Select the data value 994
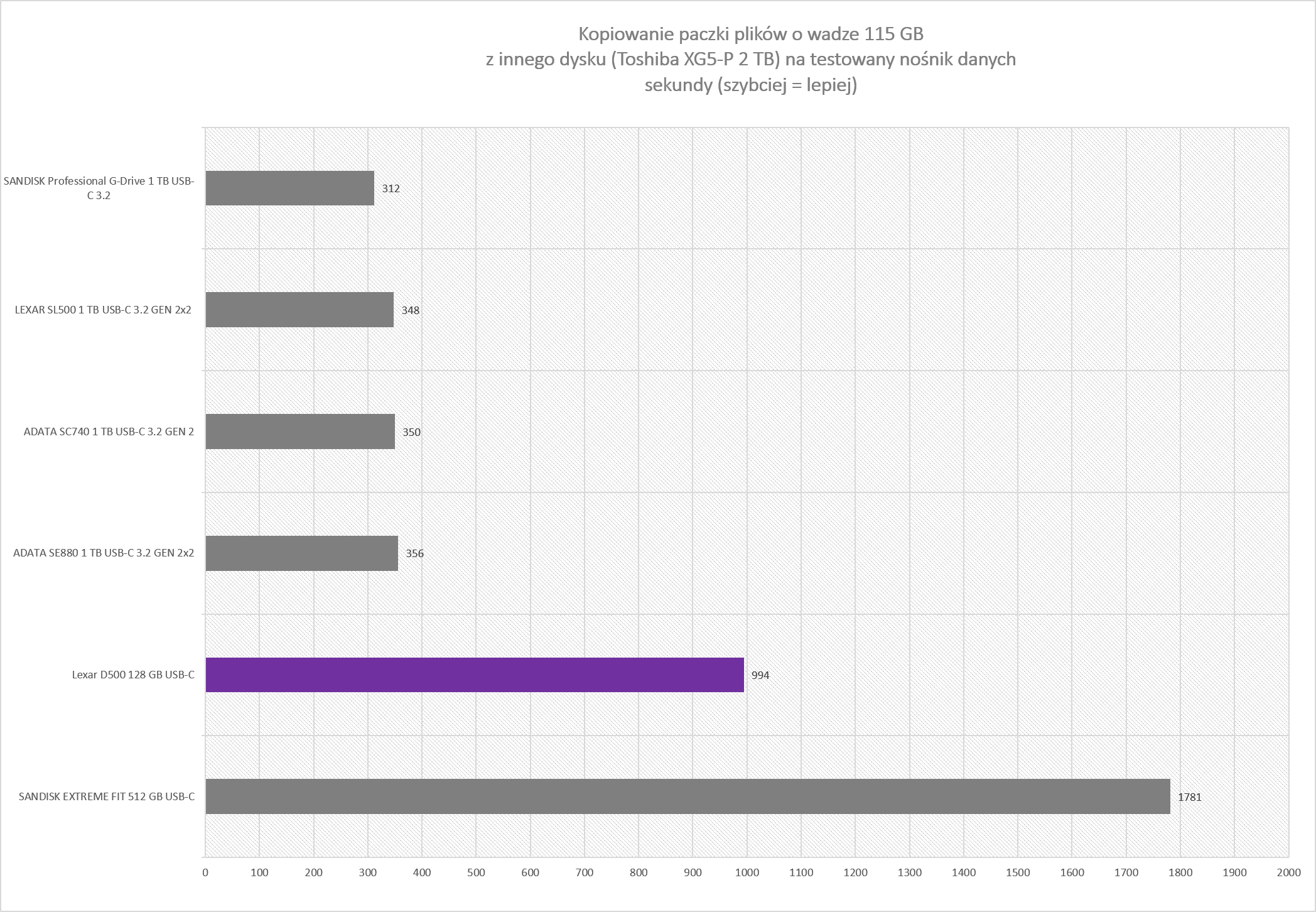Screen dimensions: 1316x912 tap(760, 675)
